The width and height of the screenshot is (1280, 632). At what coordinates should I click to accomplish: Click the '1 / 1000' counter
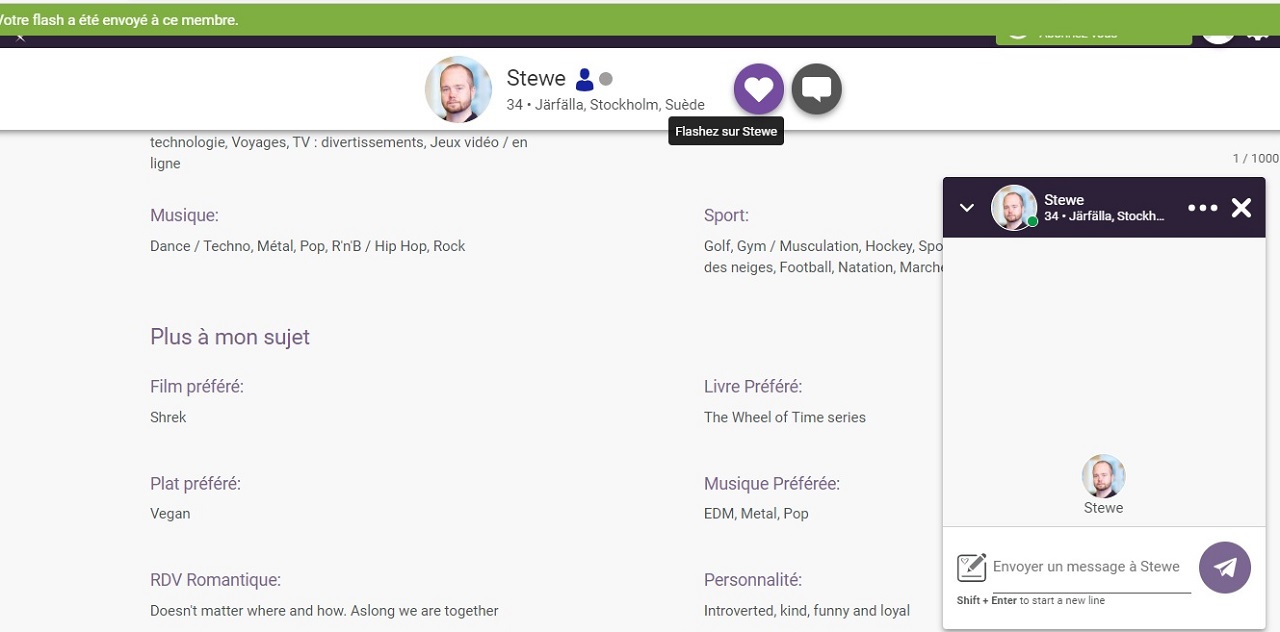coord(1255,158)
